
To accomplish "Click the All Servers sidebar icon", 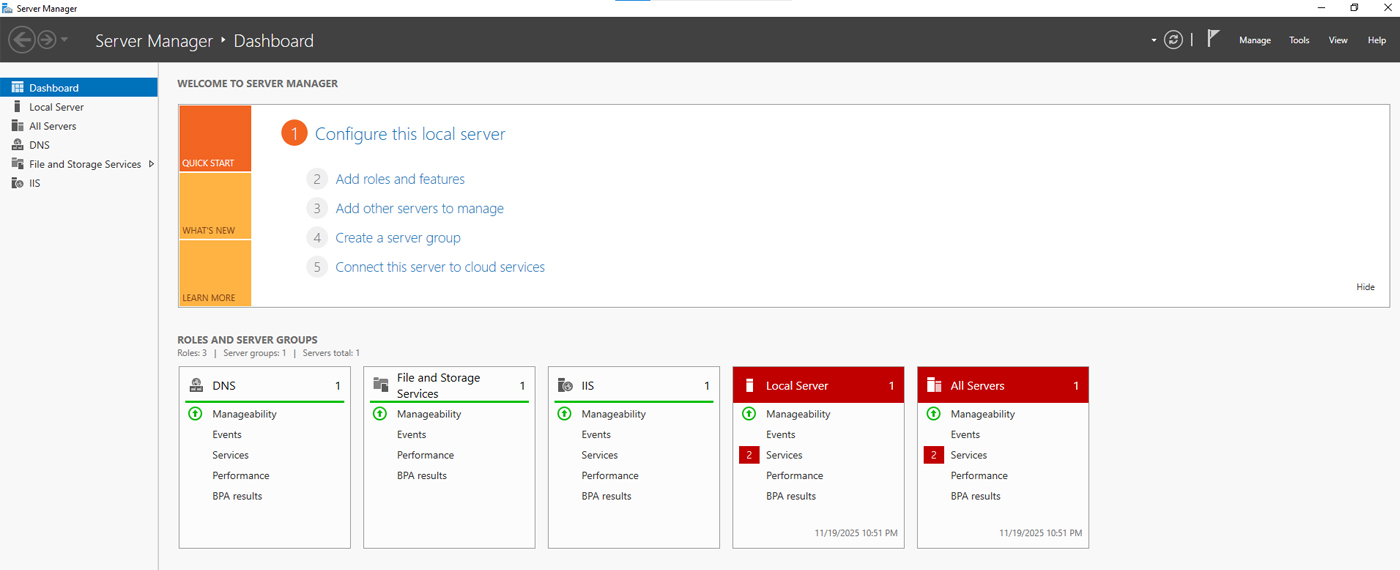I will point(17,126).
